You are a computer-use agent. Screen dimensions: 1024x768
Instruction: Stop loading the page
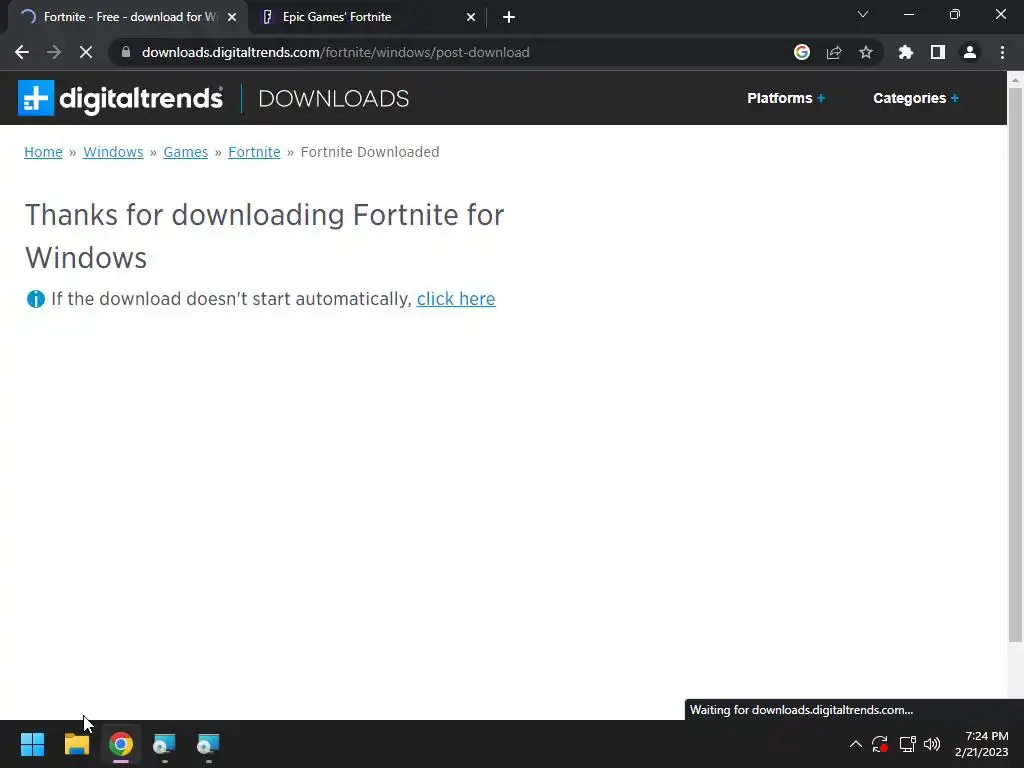tap(86, 52)
